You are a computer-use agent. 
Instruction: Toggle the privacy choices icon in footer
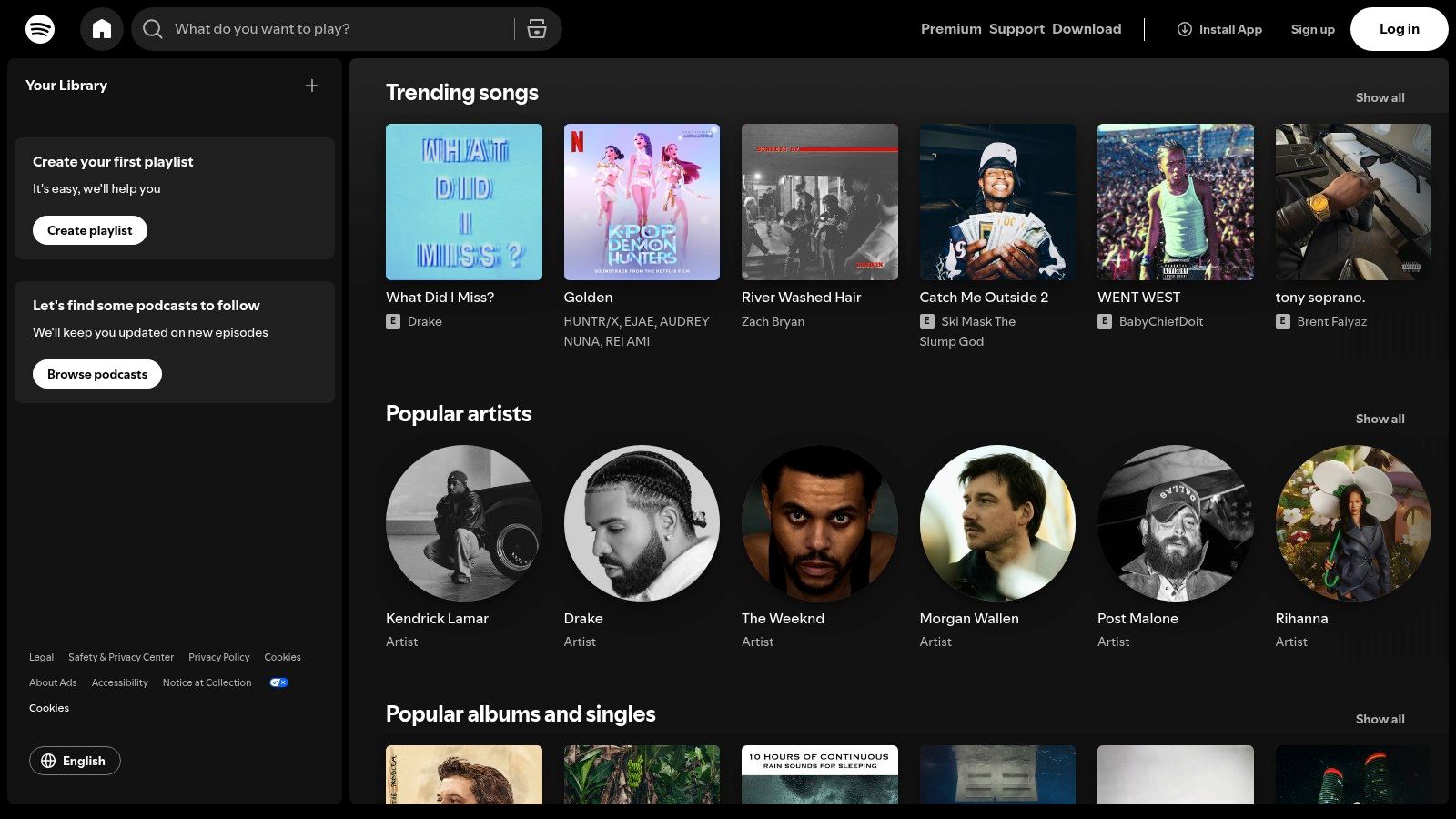[x=278, y=682]
